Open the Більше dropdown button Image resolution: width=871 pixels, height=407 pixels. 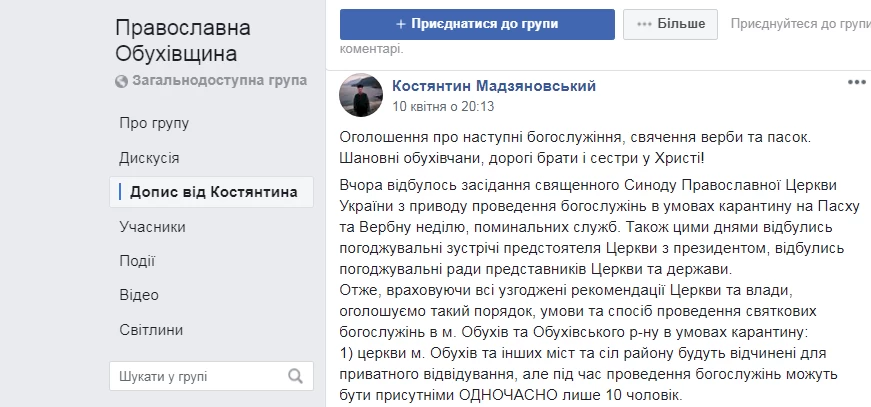coord(670,24)
